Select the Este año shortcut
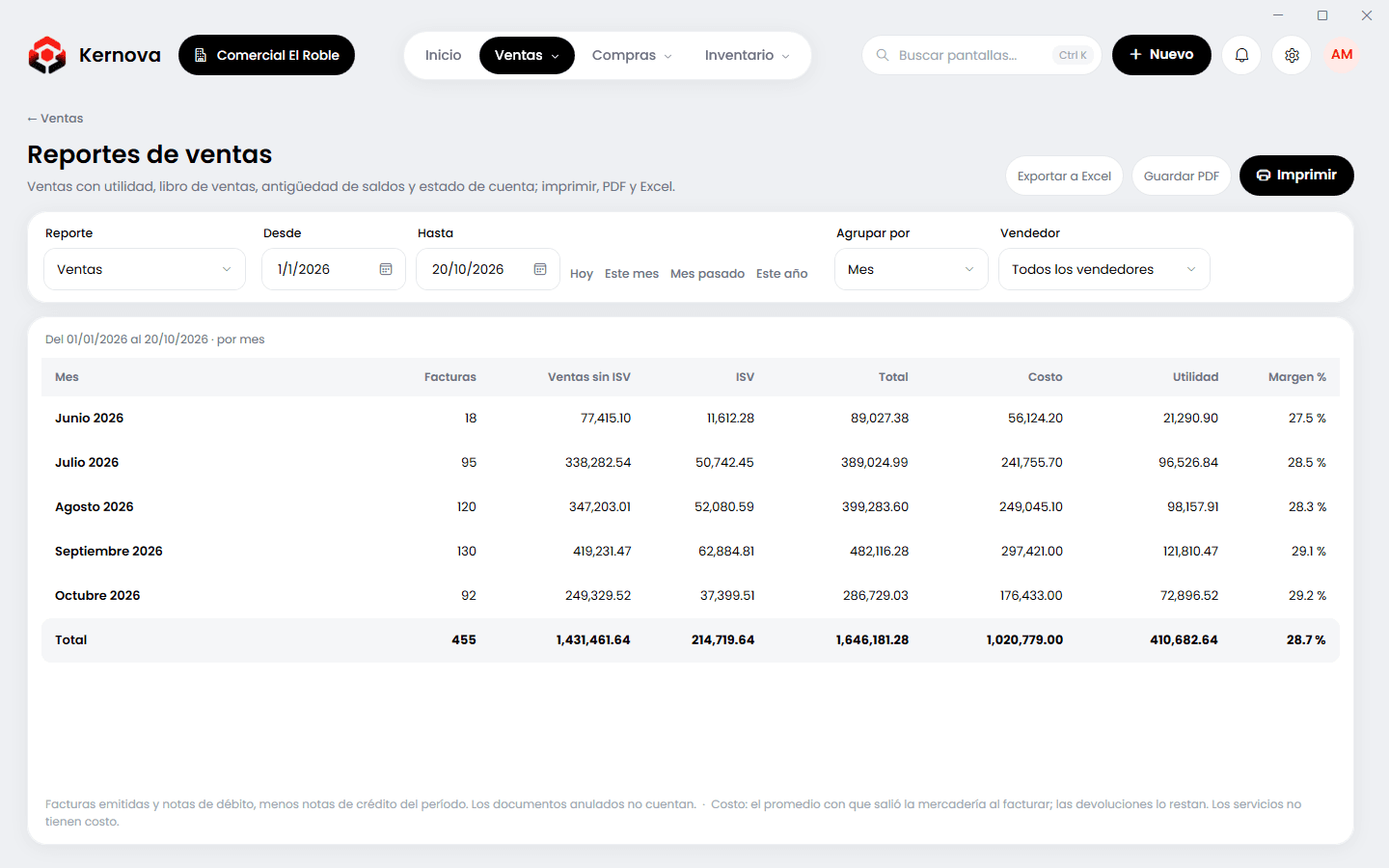The image size is (1389, 868). click(781, 274)
